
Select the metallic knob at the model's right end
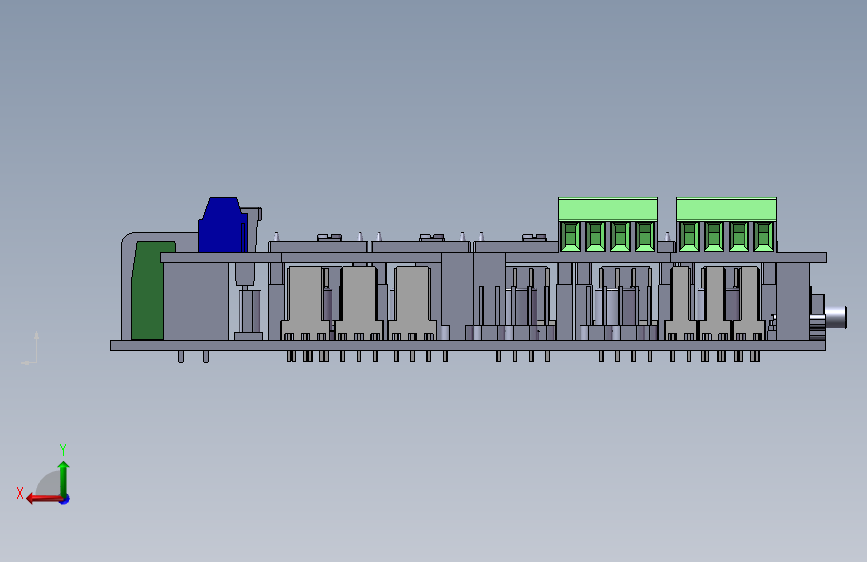834,318
